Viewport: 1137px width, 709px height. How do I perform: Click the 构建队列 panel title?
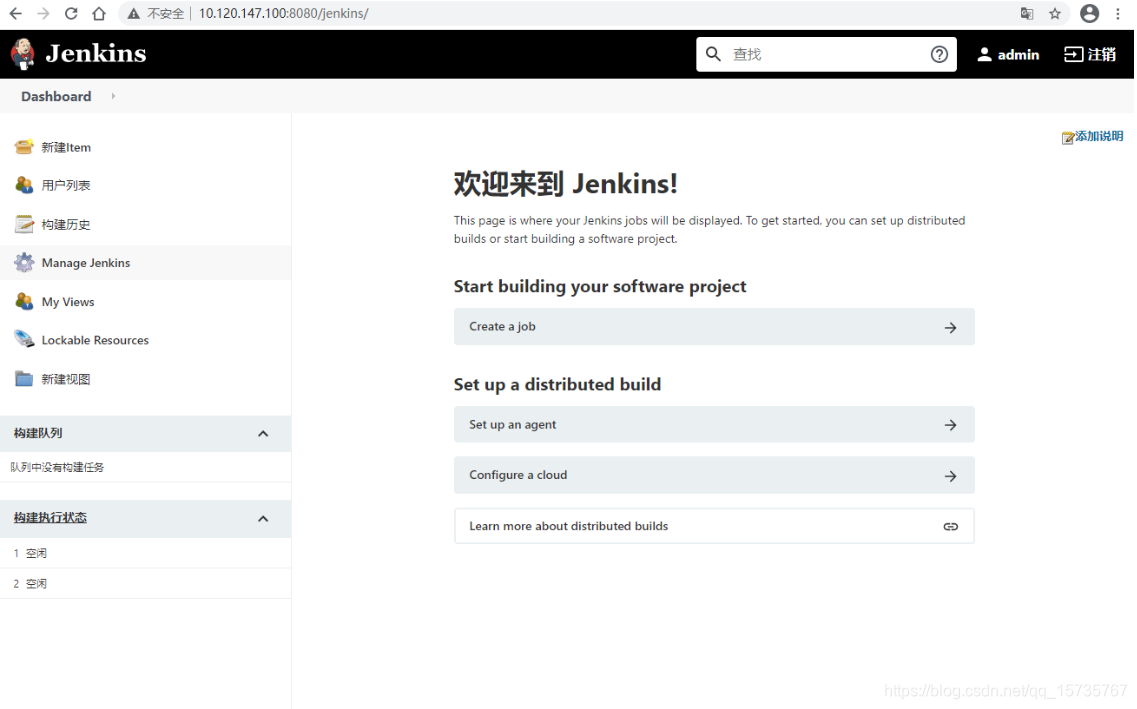tap(38, 433)
